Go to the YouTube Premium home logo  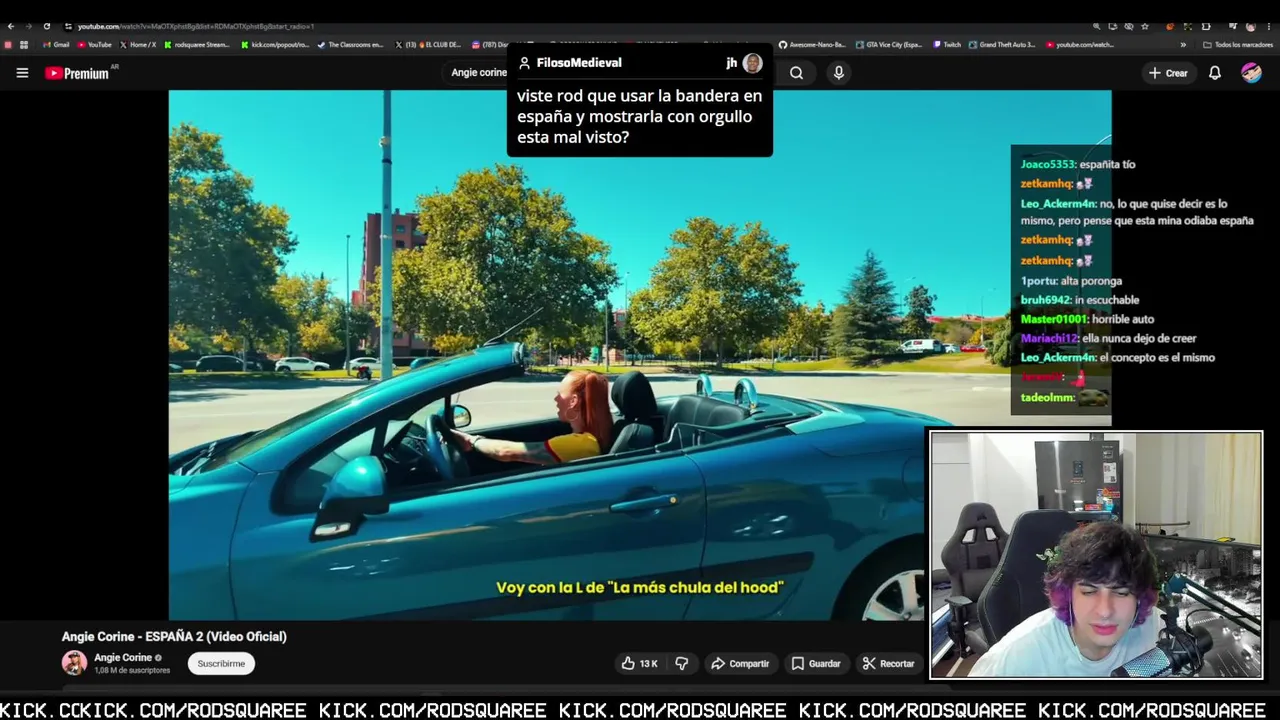(x=78, y=73)
